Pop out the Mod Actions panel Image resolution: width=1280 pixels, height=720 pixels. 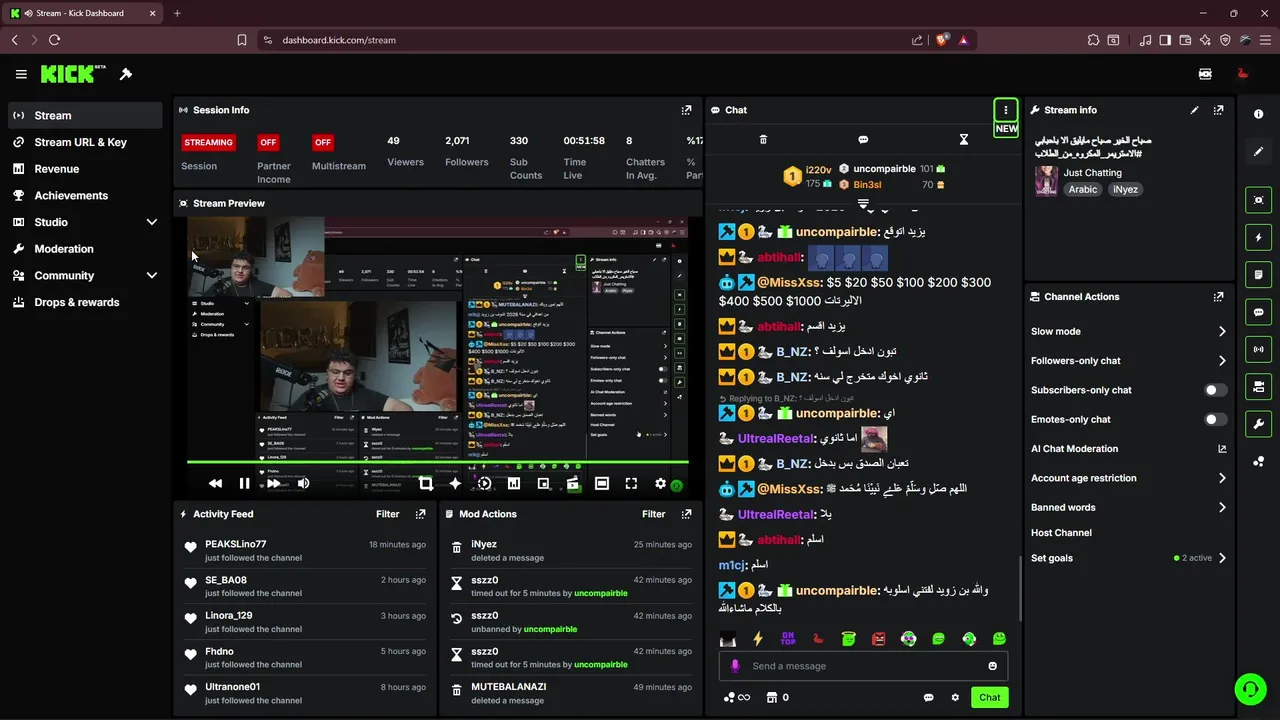point(686,514)
